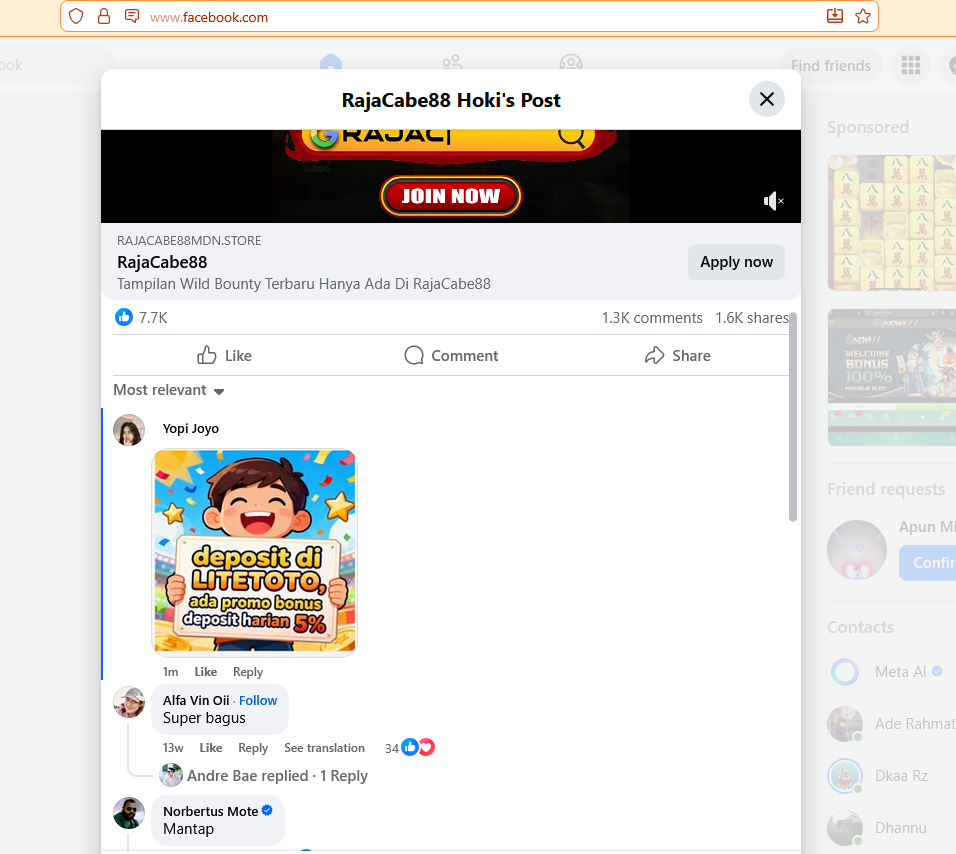Click the verified badge beside Norbertus Mote

click(267, 810)
